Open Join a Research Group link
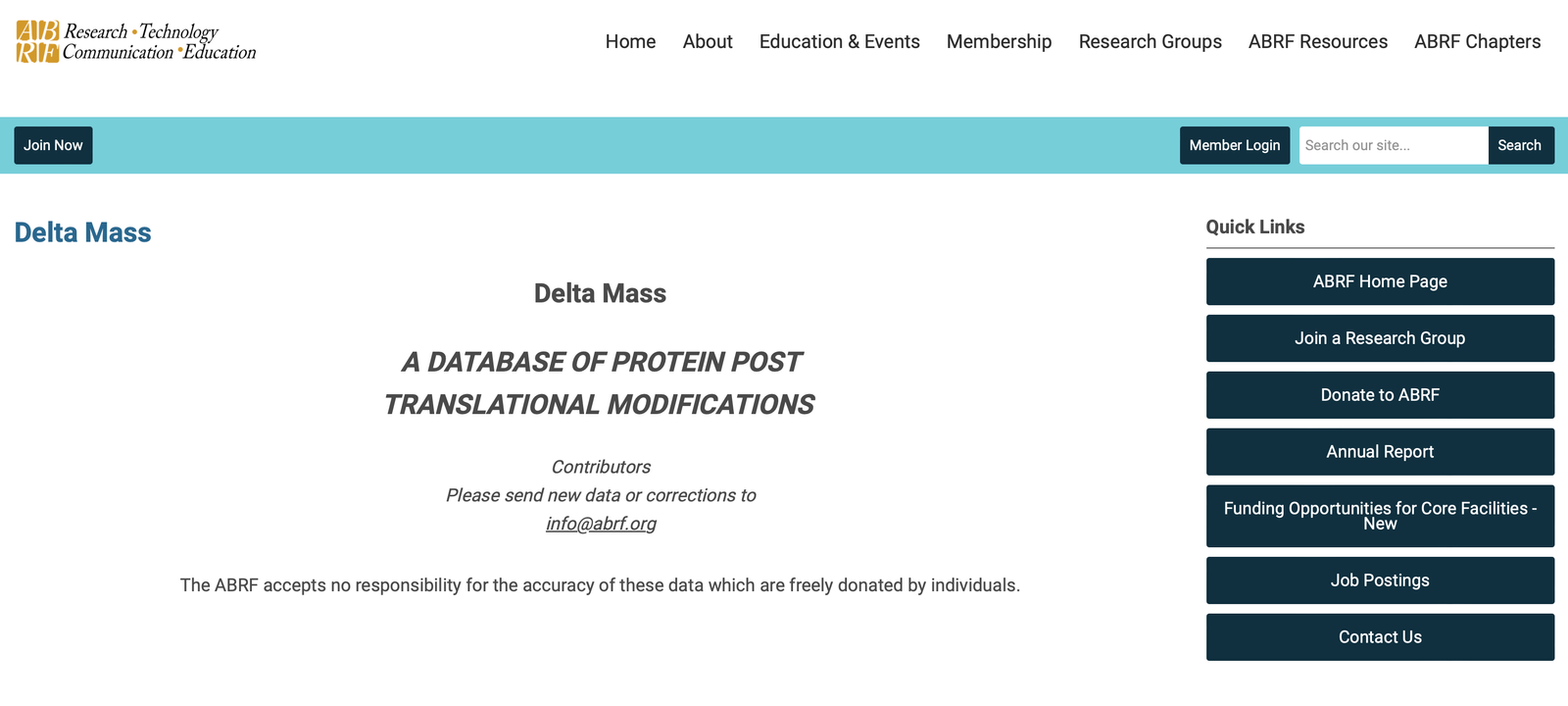 tap(1380, 338)
